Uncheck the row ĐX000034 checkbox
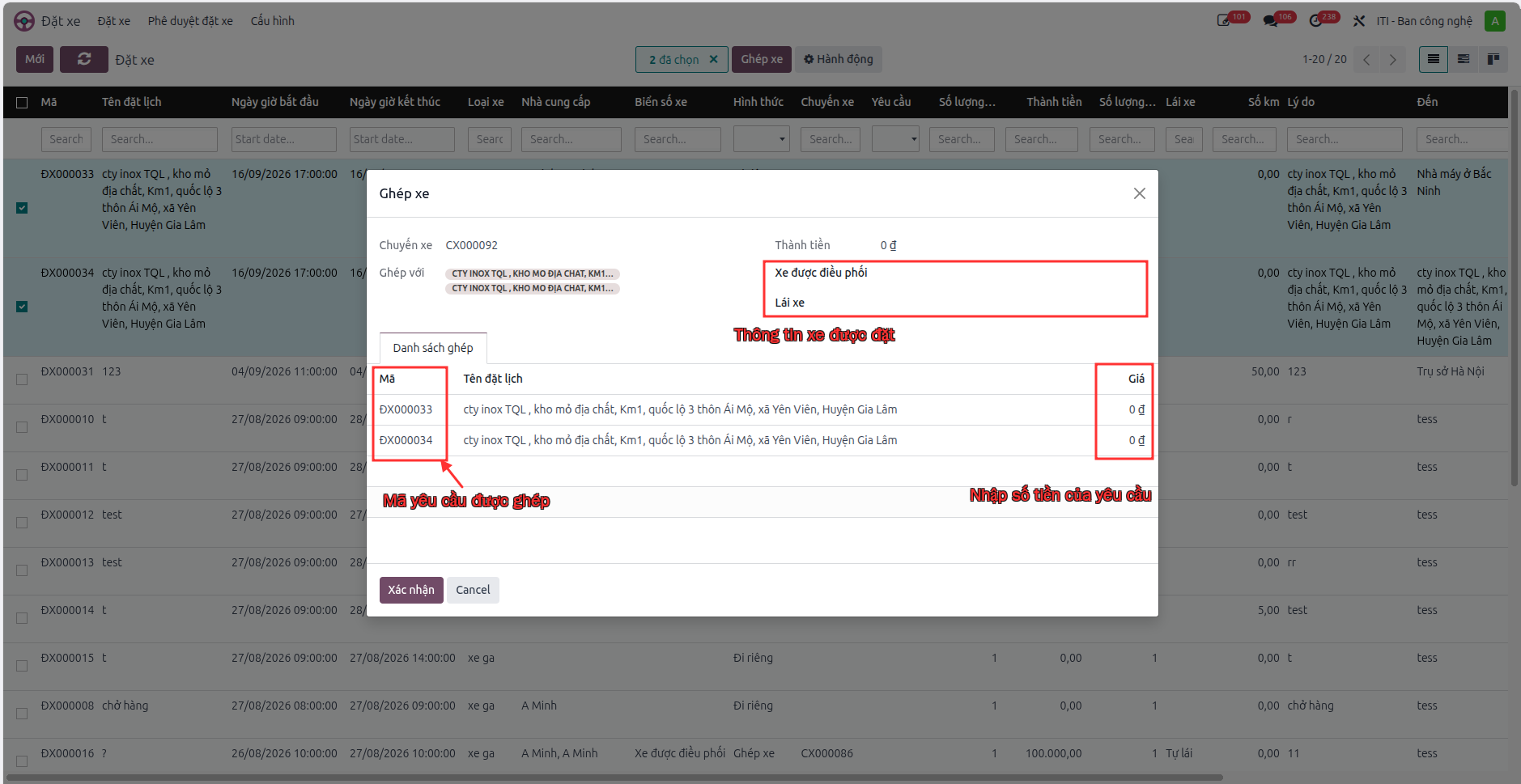 (x=22, y=307)
